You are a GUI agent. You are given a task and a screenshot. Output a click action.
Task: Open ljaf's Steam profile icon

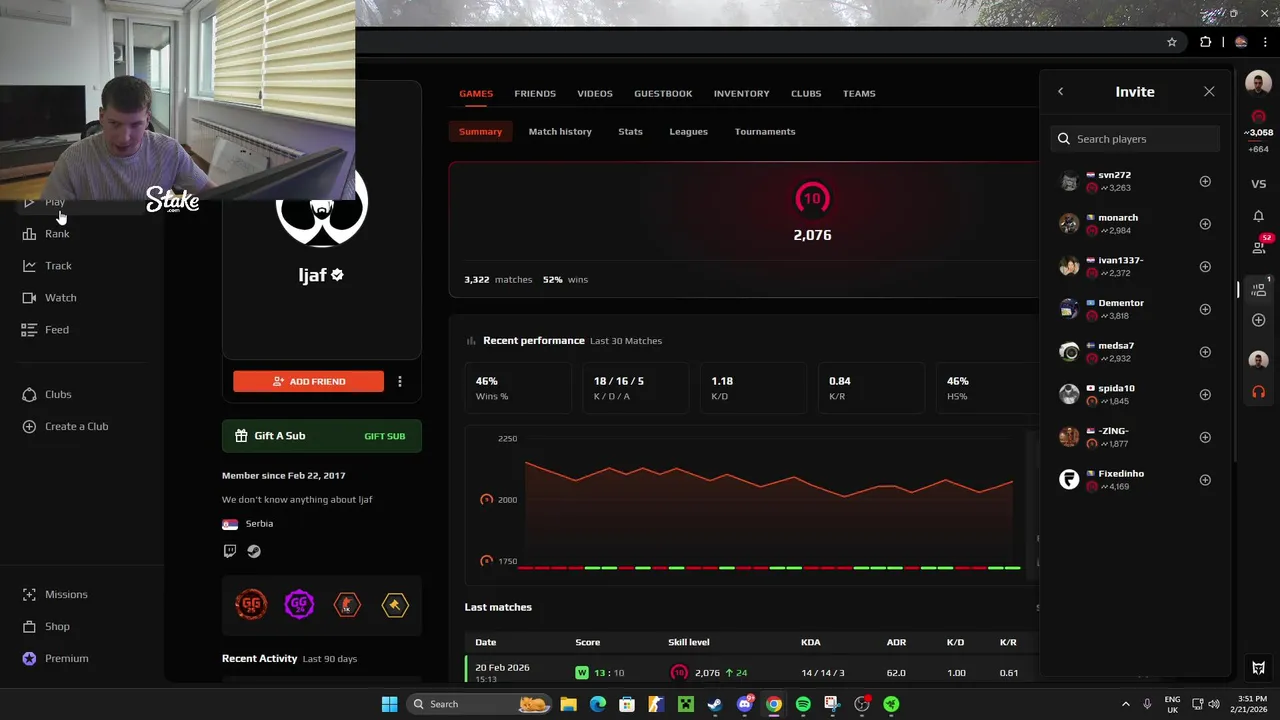pos(254,551)
